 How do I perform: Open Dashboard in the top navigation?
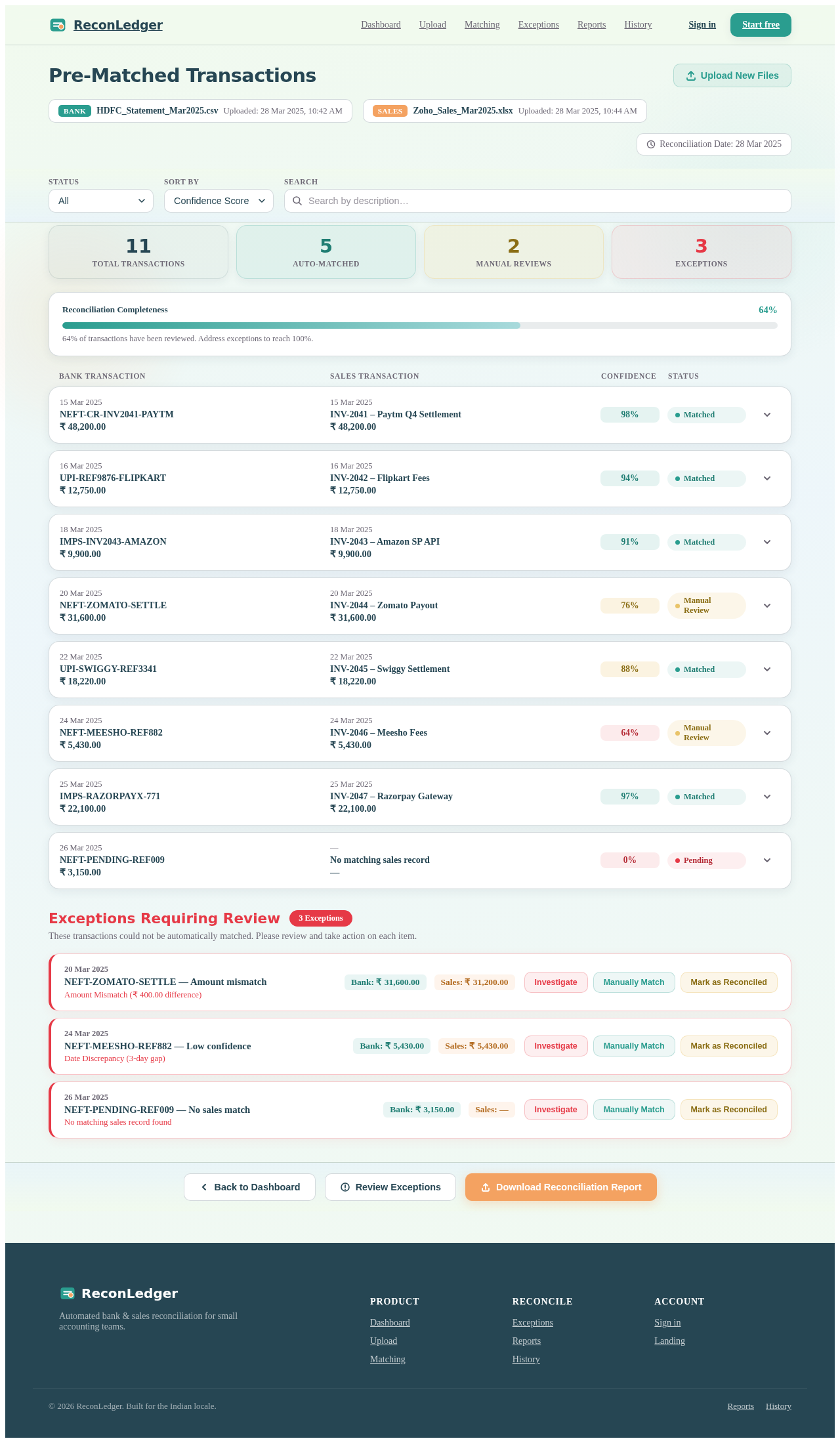pyautogui.click(x=381, y=25)
